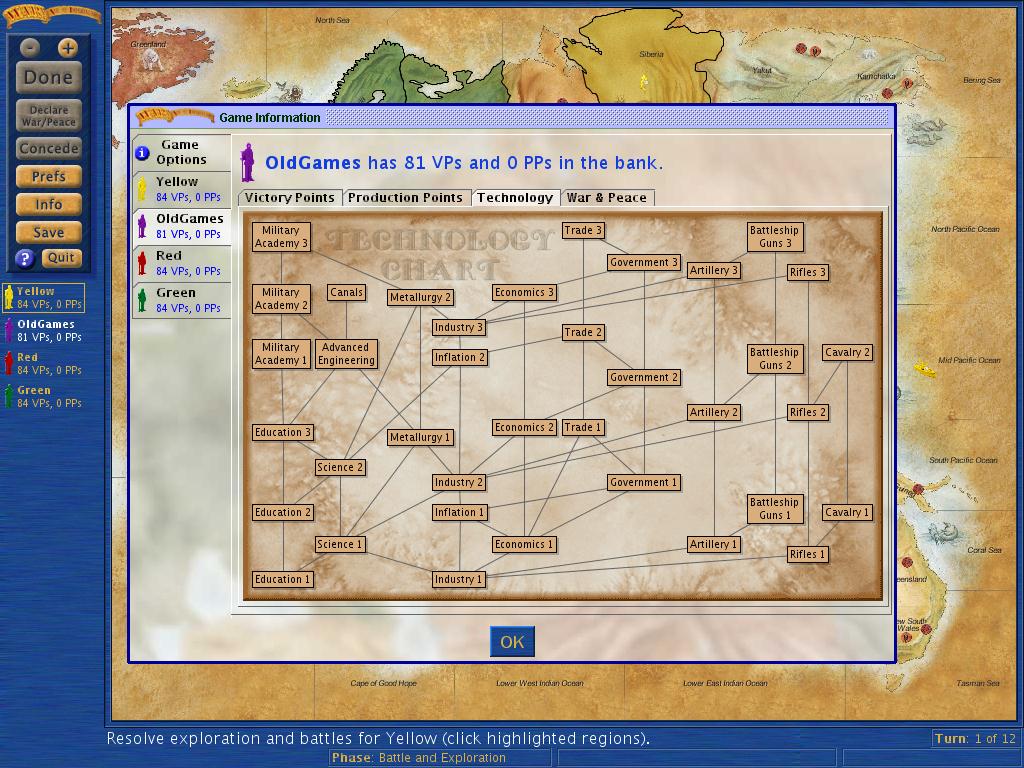Click the large purple soldier in the header
Viewport: 1024px width, 768px height.
tap(248, 162)
